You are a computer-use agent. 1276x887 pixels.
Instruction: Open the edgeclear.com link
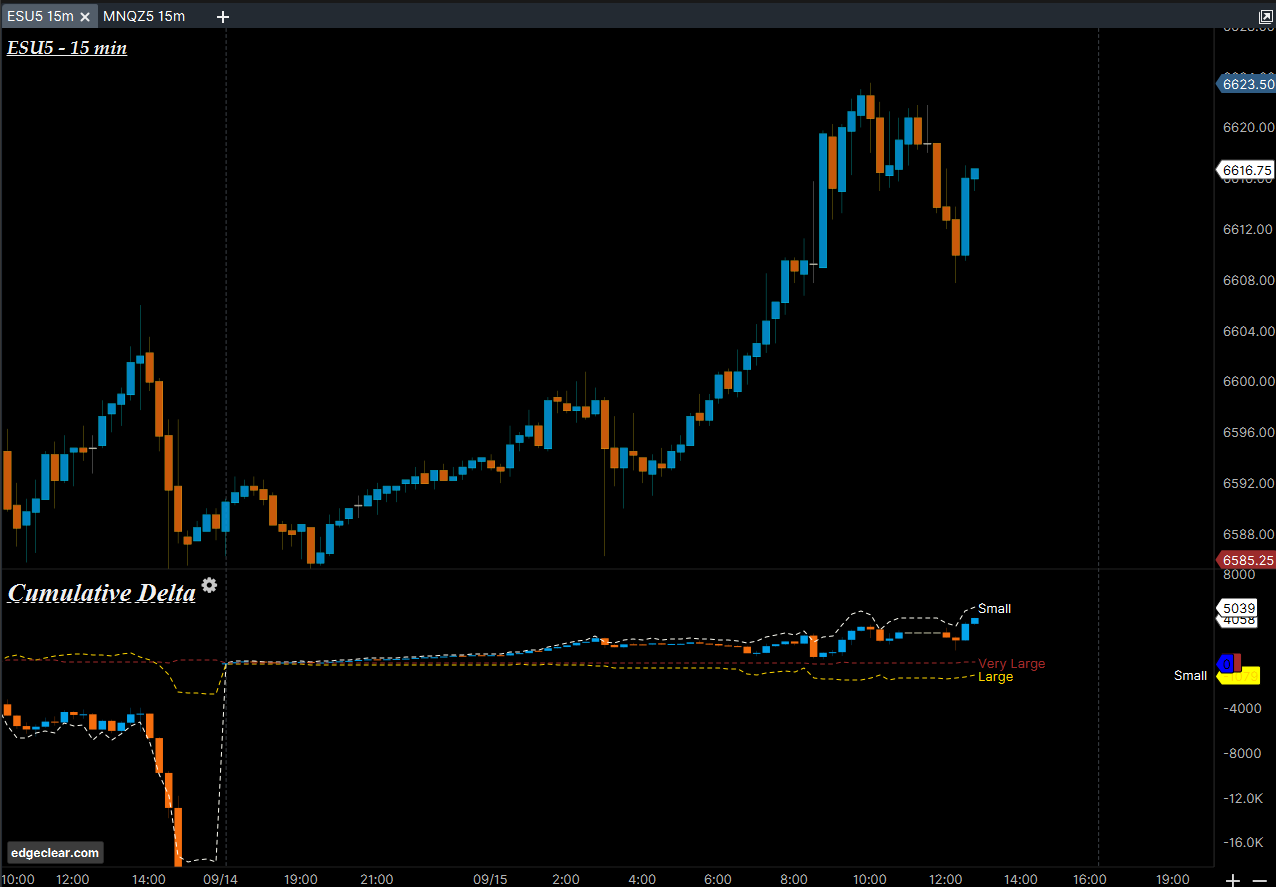56,853
